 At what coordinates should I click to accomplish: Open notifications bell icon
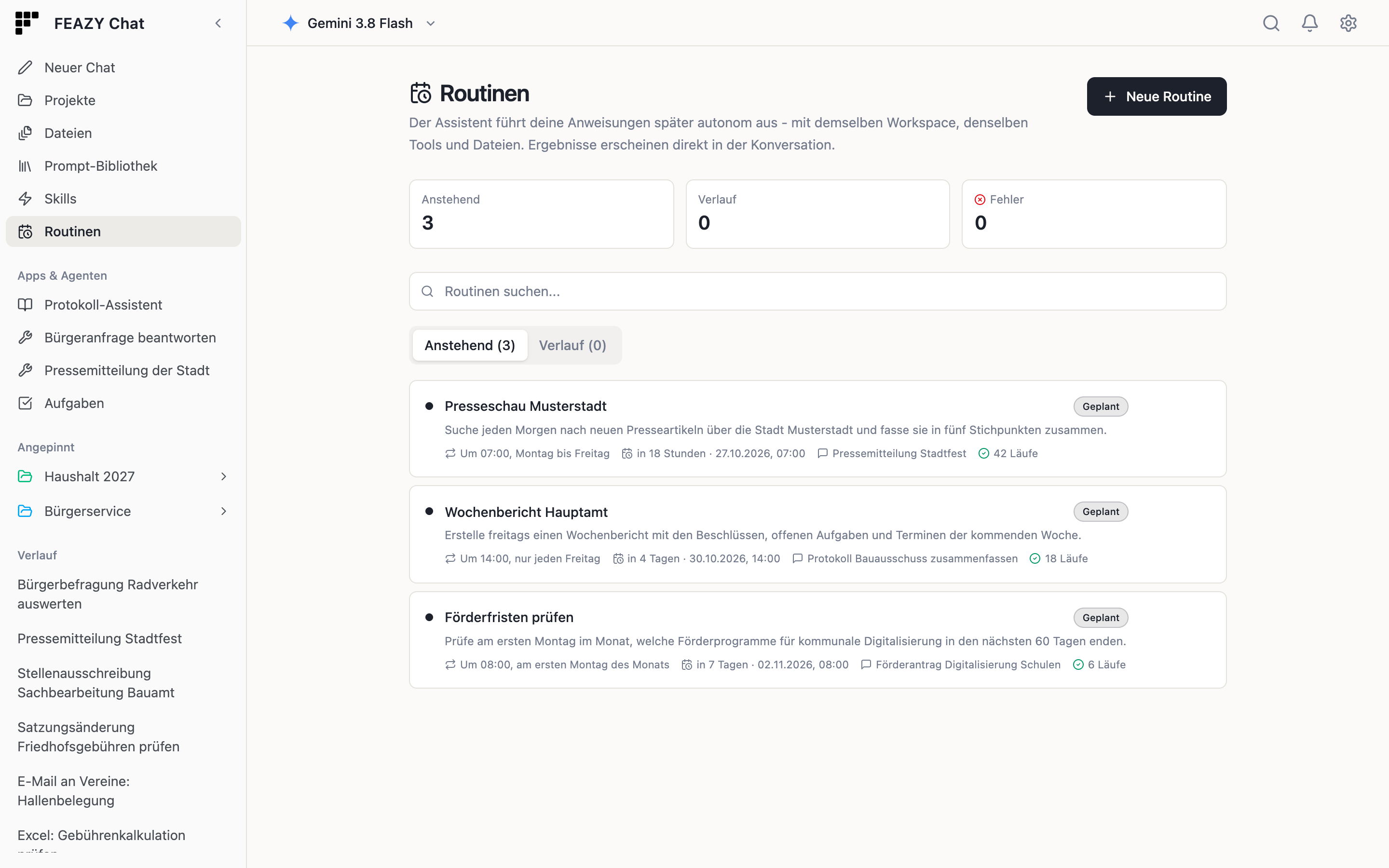[x=1310, y=23]
